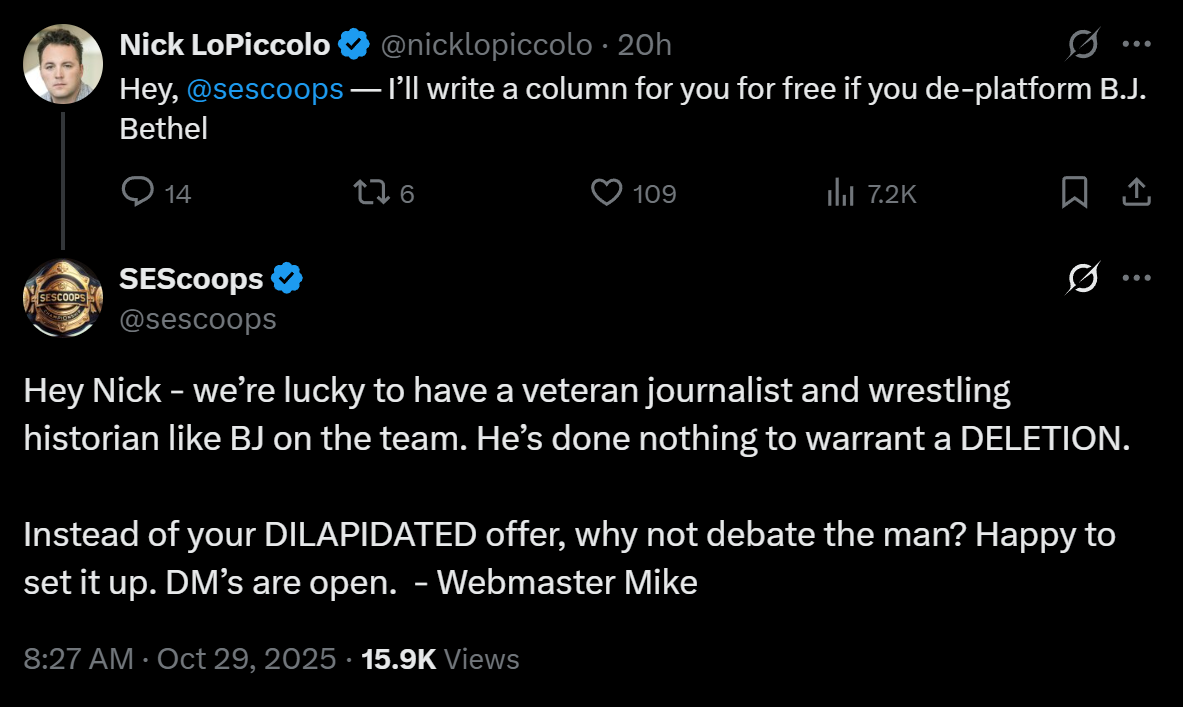This screenshot has height=707, width=1183.
Task: Open SEScoops display name link
Action: (191, 279)
